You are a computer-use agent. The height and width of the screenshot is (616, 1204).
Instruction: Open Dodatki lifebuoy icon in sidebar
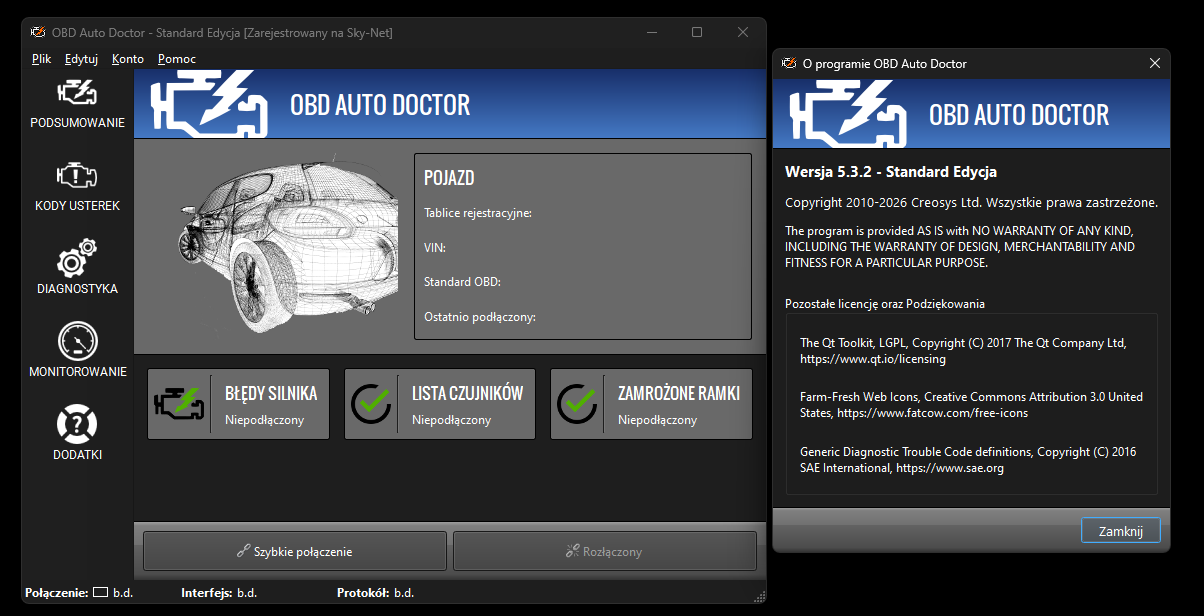click(x=78, y=424)
